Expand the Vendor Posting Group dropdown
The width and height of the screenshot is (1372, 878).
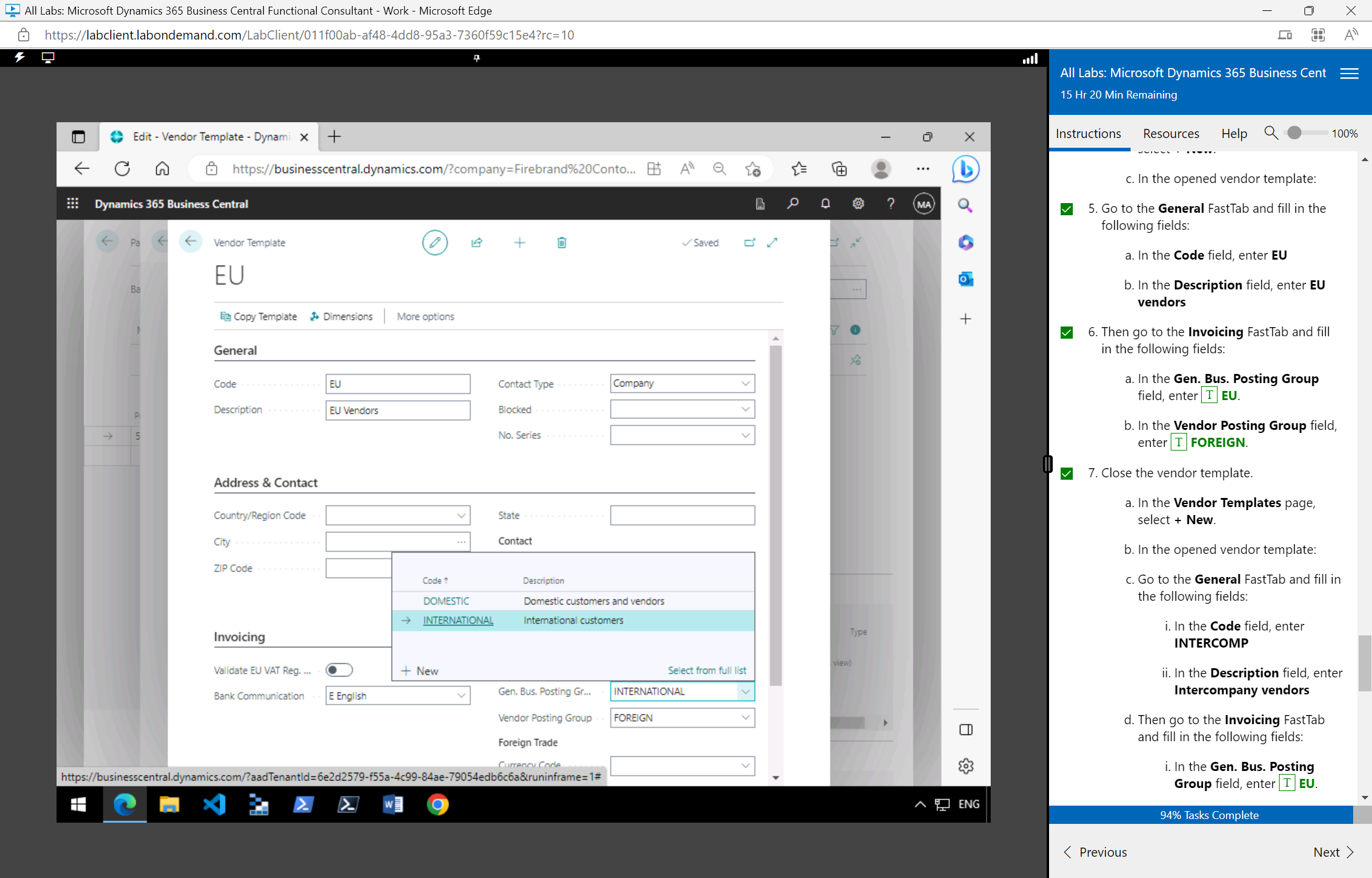(745, 717)
